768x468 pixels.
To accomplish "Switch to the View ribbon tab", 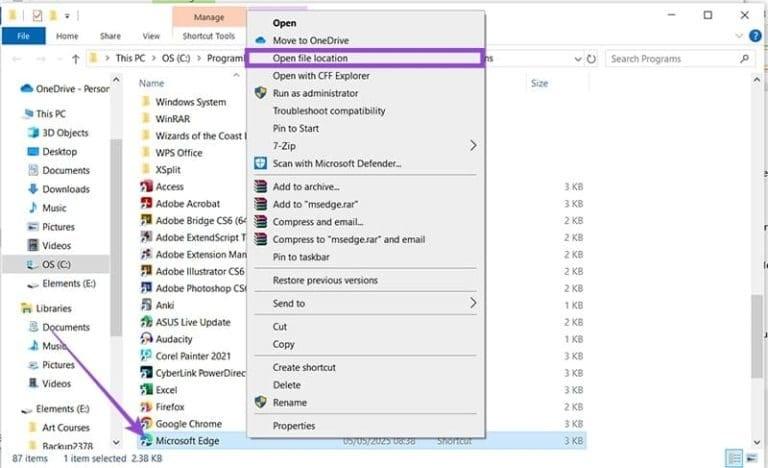I will pos(151,36).
